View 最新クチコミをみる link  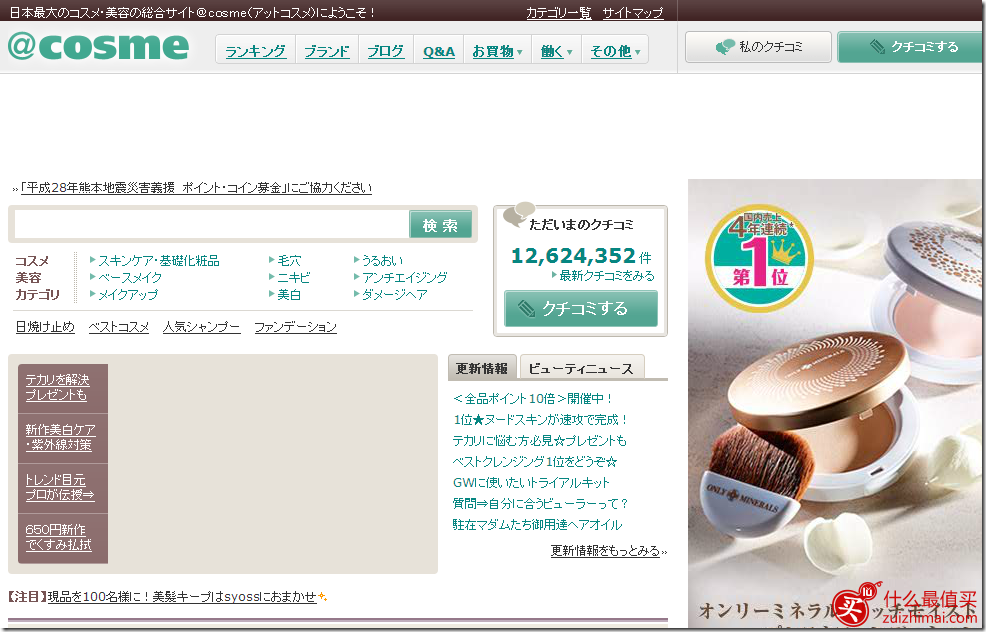point(607,275)
